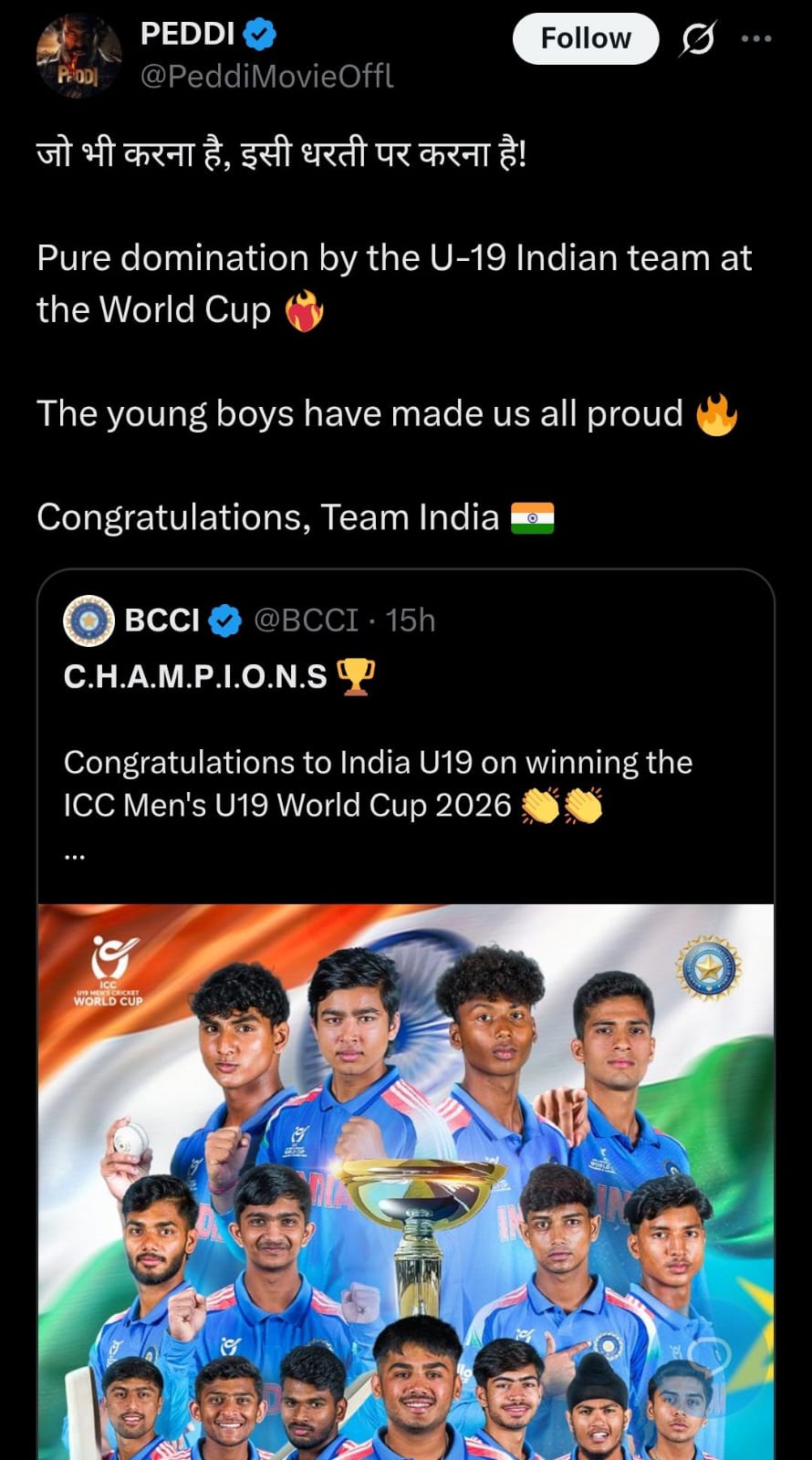Open the three-dot more options menu
Viewport: 812px width, 1460px height.
click(756, 39)
